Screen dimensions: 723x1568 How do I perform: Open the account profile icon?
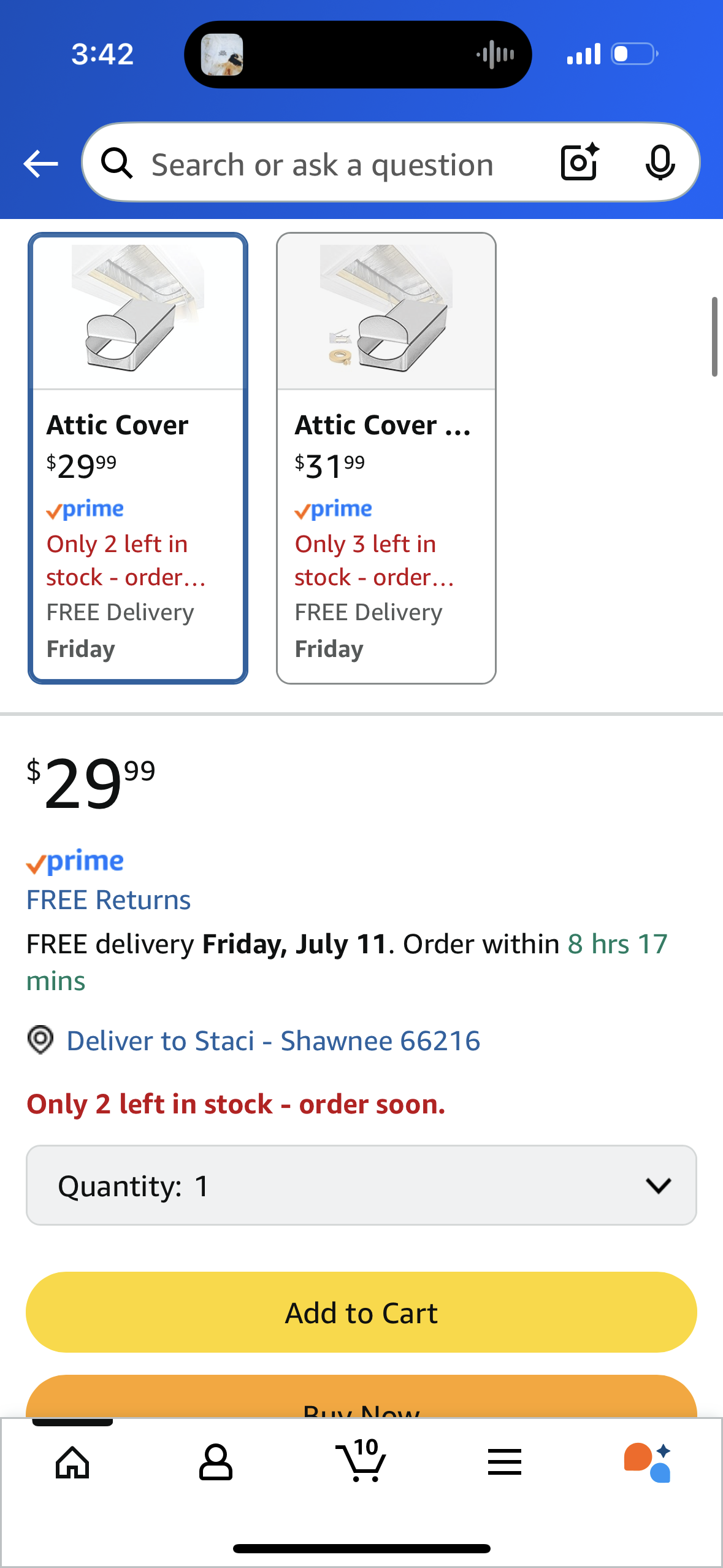(216, 1462)
